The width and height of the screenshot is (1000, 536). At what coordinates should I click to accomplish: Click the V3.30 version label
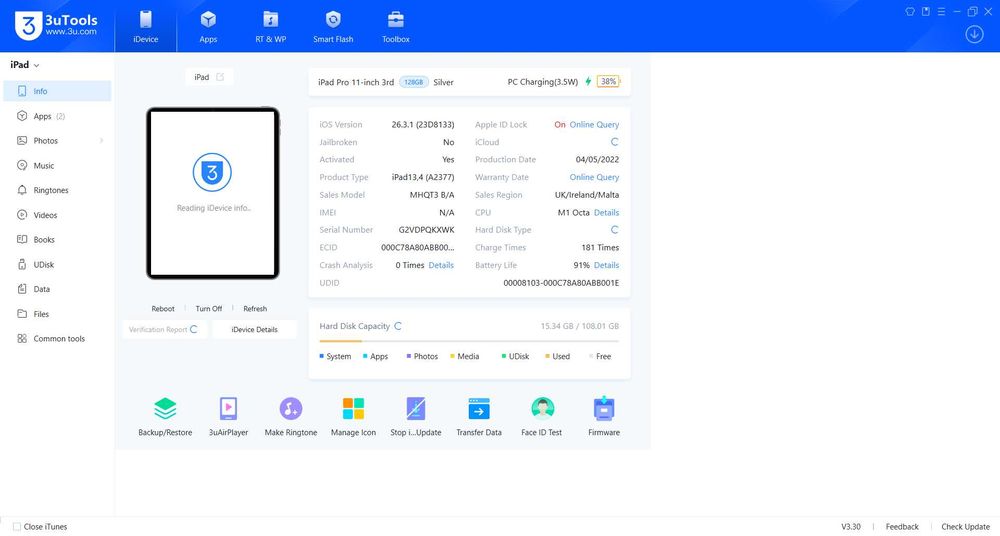pos(851,526)
